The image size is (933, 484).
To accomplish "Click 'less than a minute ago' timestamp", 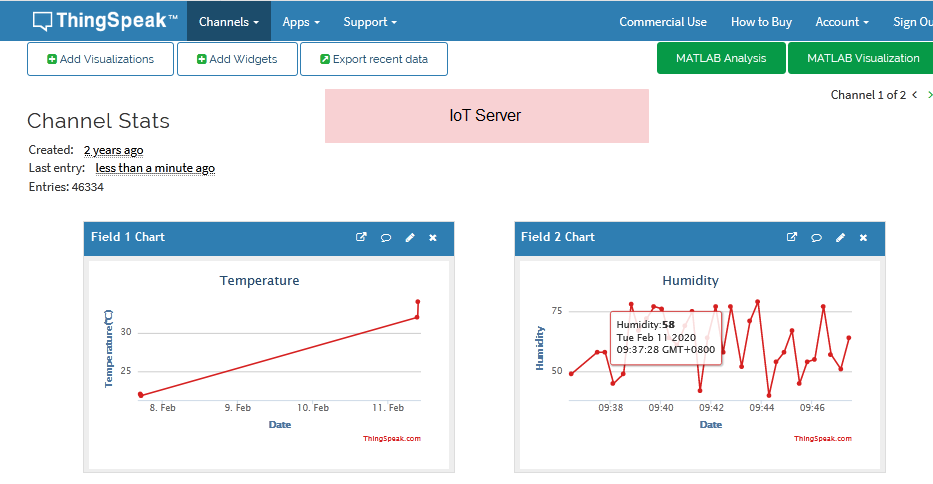I will (155, 168).
